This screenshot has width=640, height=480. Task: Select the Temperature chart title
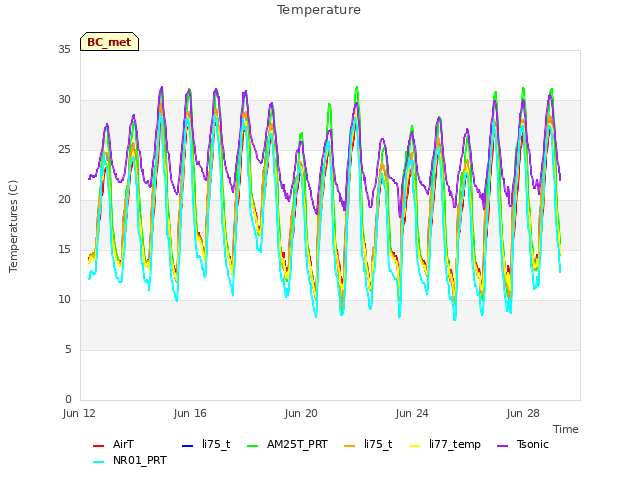(x=319, y=10)
